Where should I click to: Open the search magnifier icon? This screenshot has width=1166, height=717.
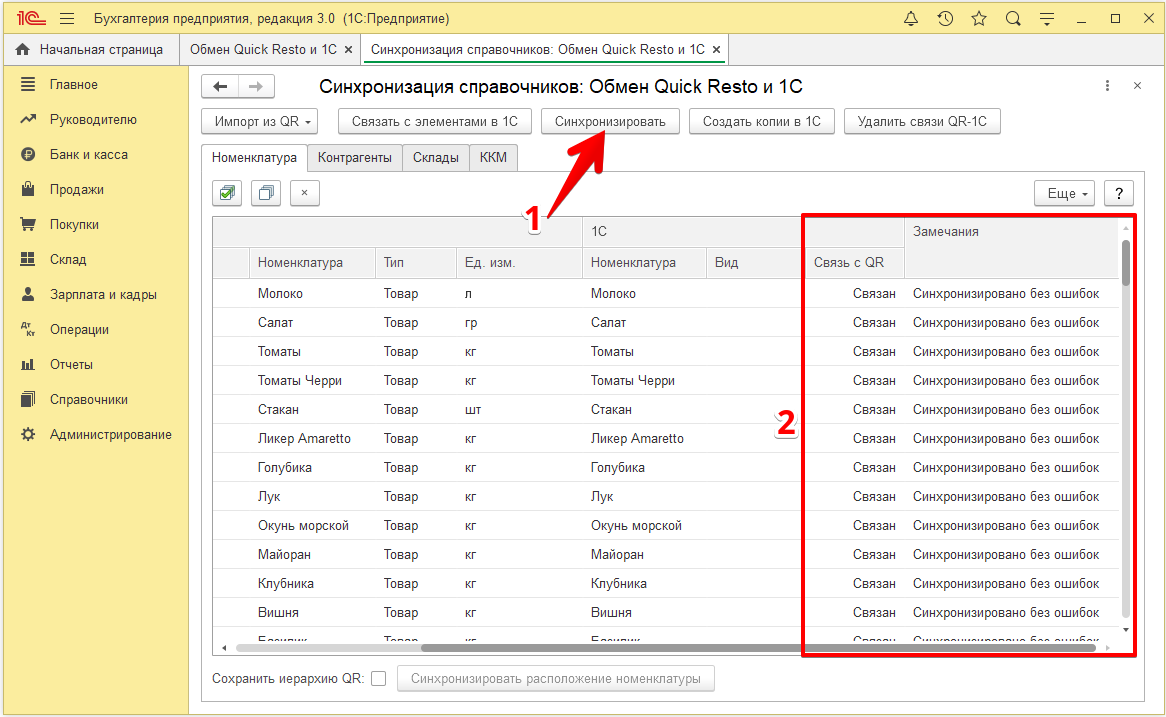[x=1013, y=19]
